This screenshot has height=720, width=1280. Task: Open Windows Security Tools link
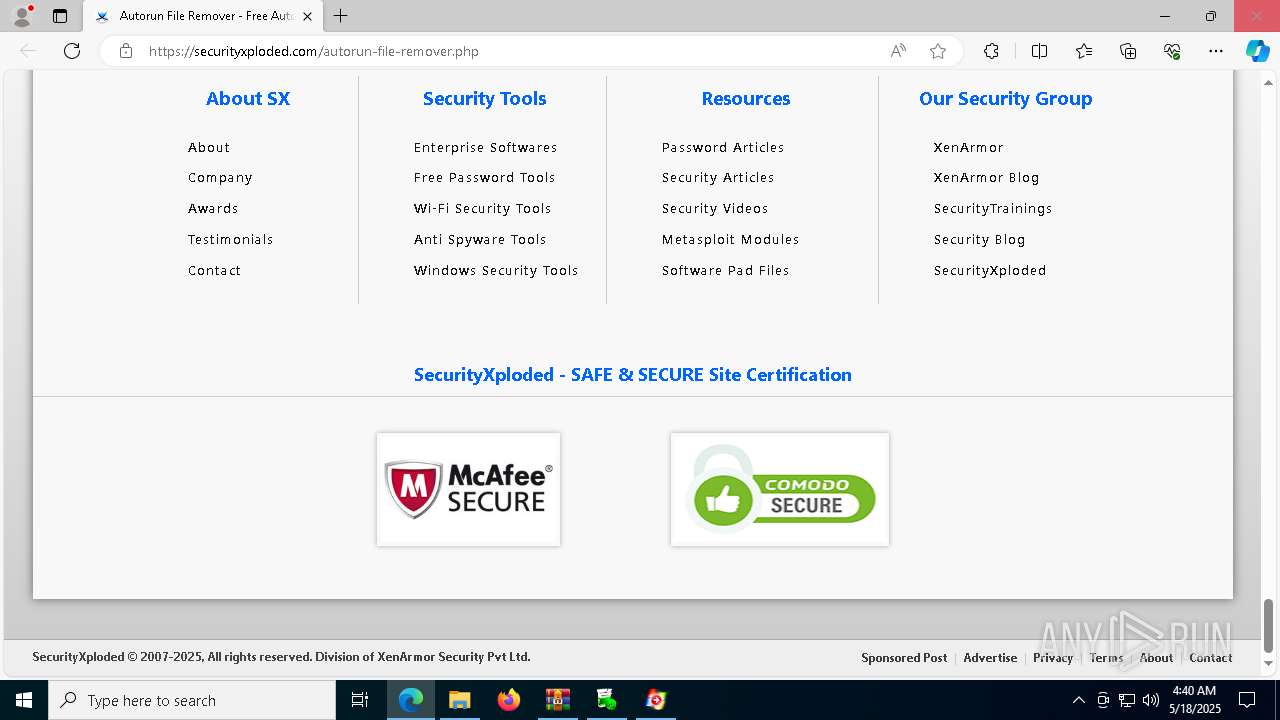pos(496,271)
